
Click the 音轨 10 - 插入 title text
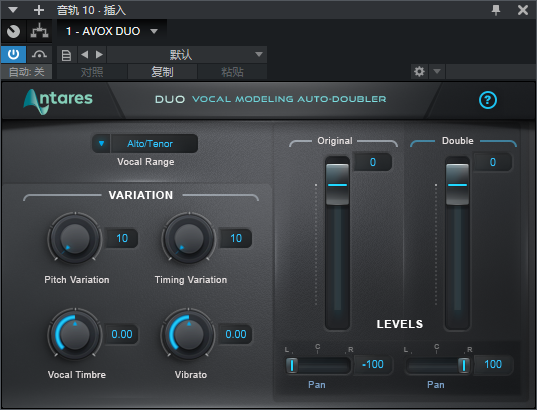pos(91,10)
